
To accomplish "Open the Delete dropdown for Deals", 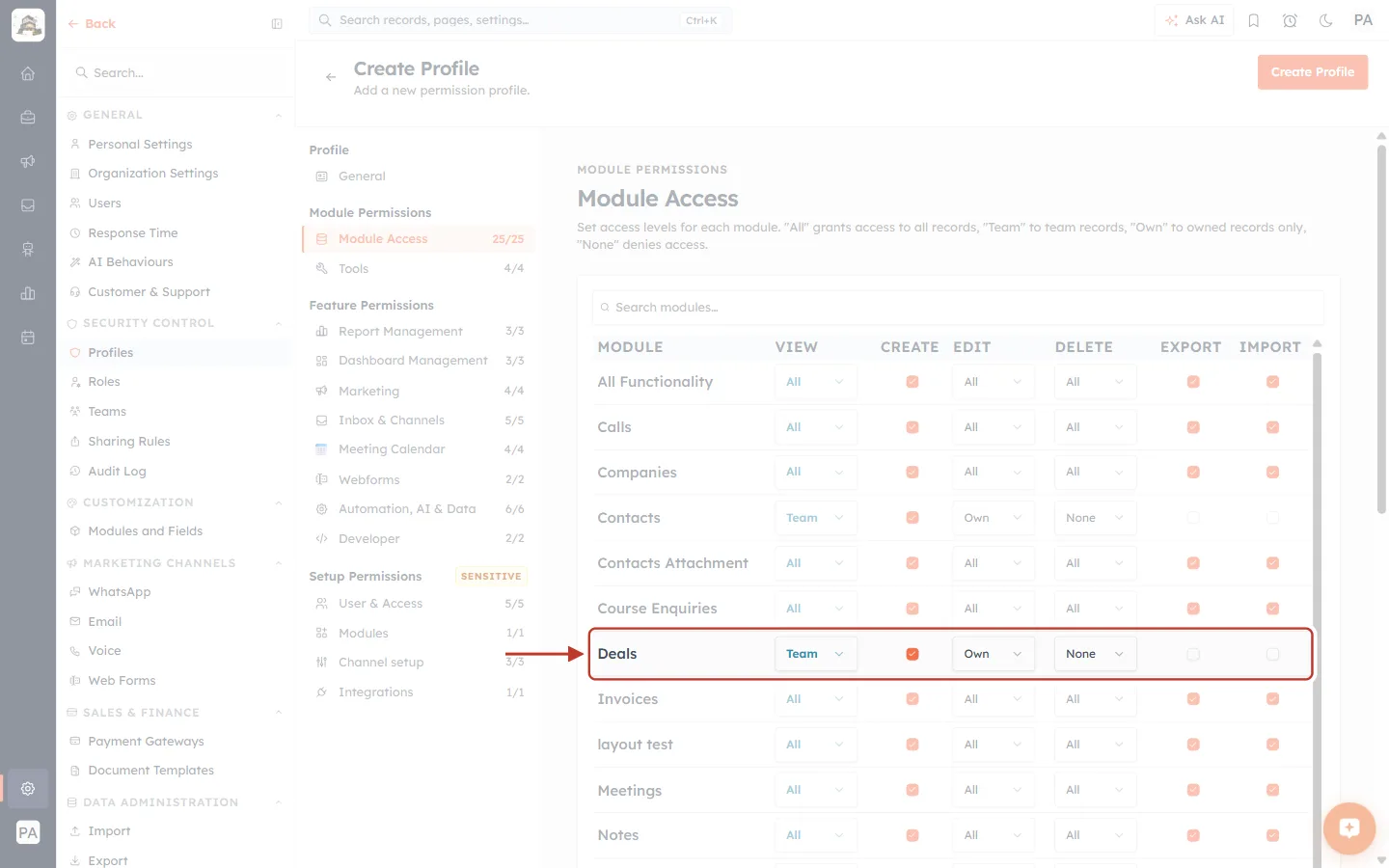I will point(1095,654).
